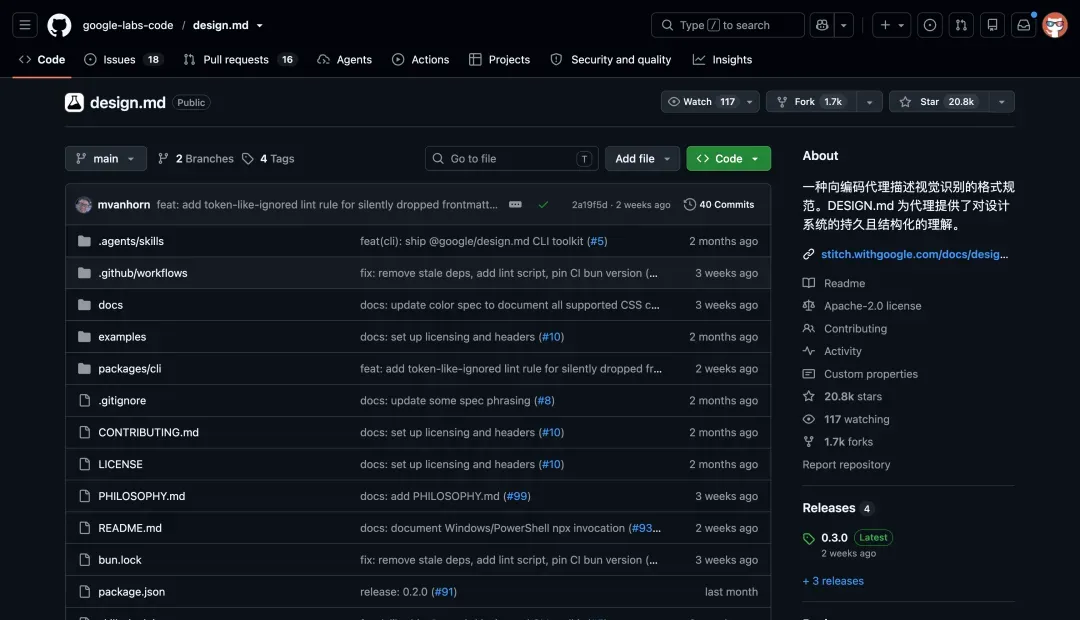The width and height of the screenshot is (1080, 620).
Task: Open the hamburger navigation menu
Action: coord(25,25)
